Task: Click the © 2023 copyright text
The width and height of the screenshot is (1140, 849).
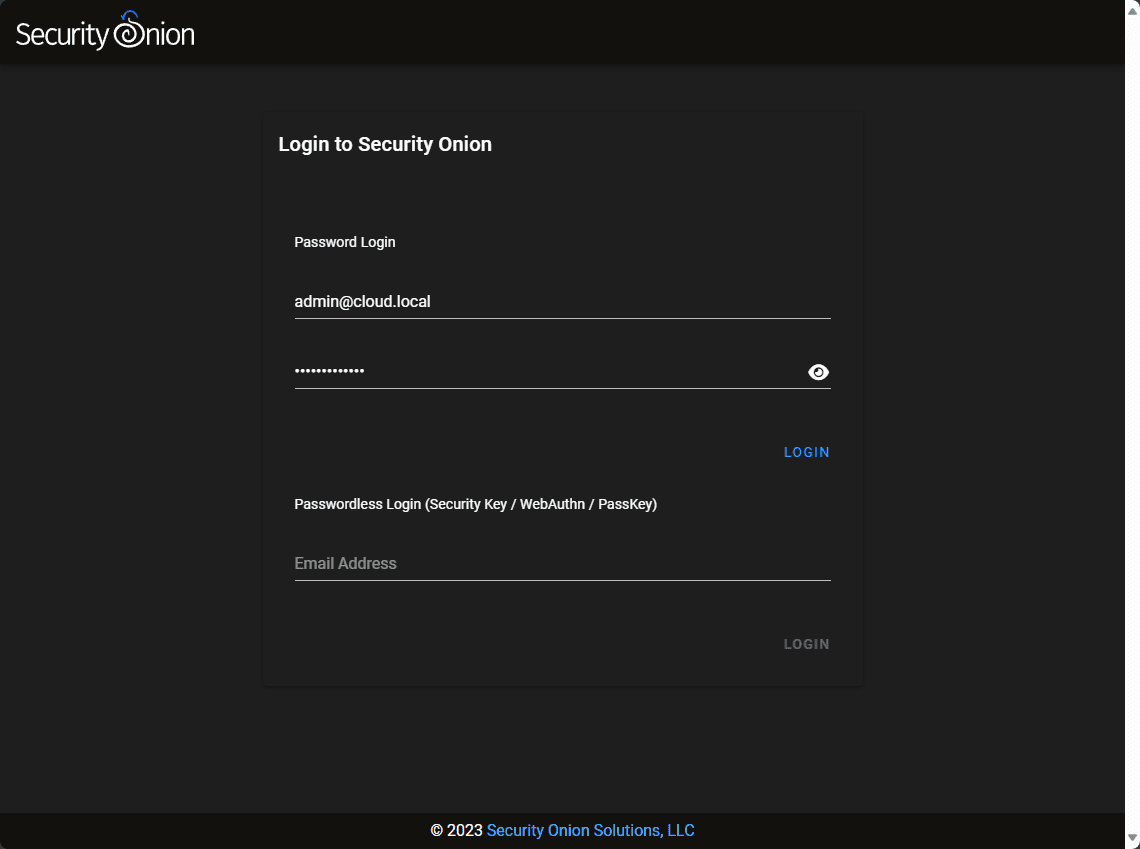Action: (456, 831)
